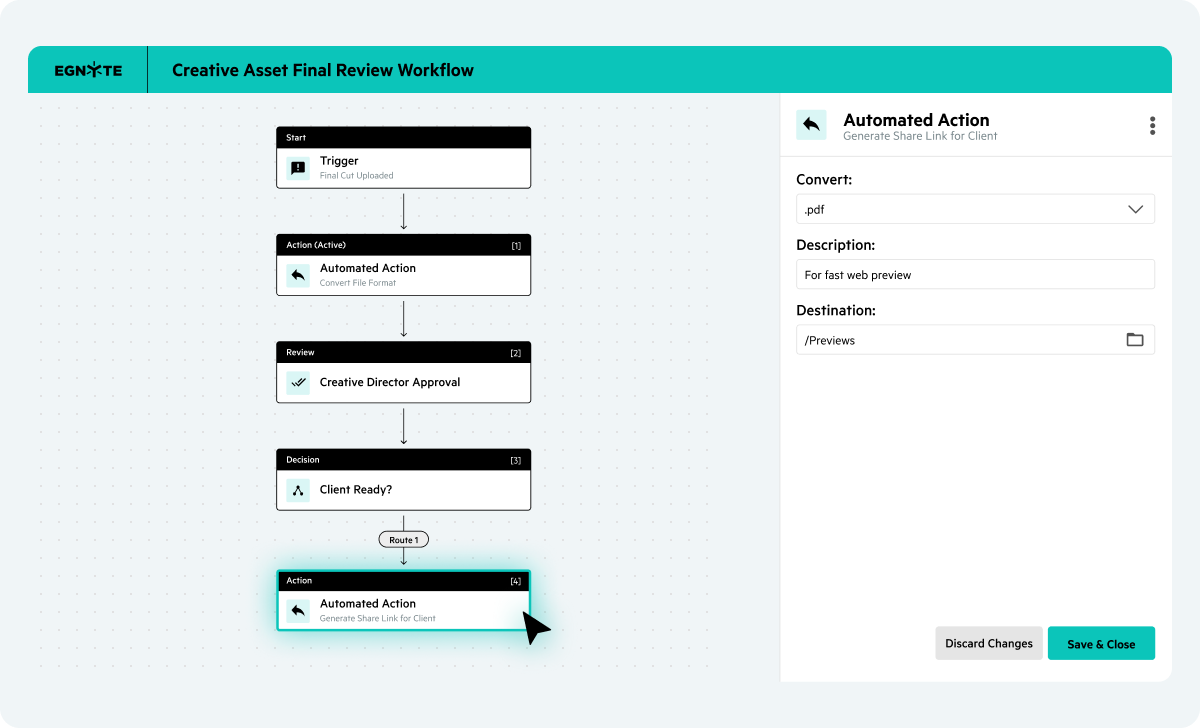Open the three-dot options menu in panel
This screenshot has width=1200, height=728.
coord(1152,125)
